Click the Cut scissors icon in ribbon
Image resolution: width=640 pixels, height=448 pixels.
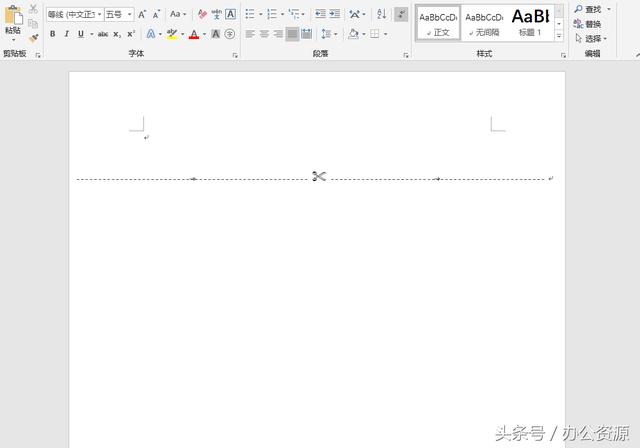(33, 9)
